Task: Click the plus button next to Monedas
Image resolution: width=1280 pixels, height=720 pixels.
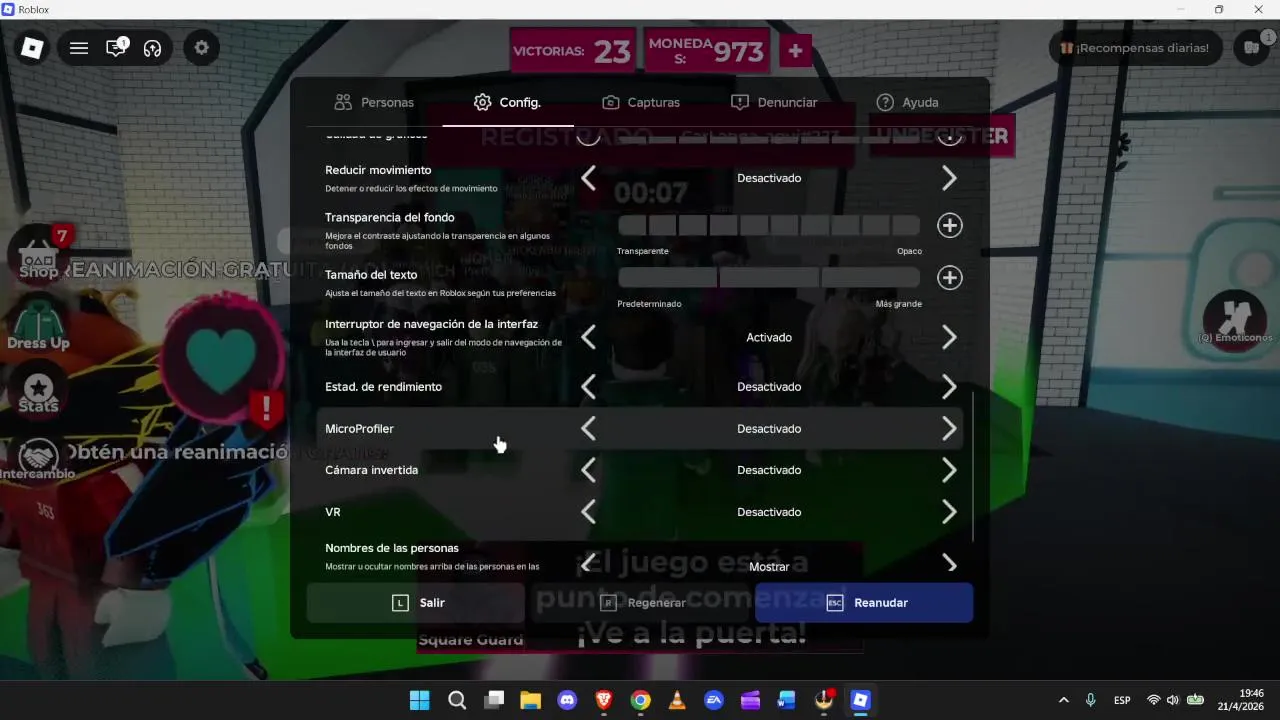Action: 795,50
